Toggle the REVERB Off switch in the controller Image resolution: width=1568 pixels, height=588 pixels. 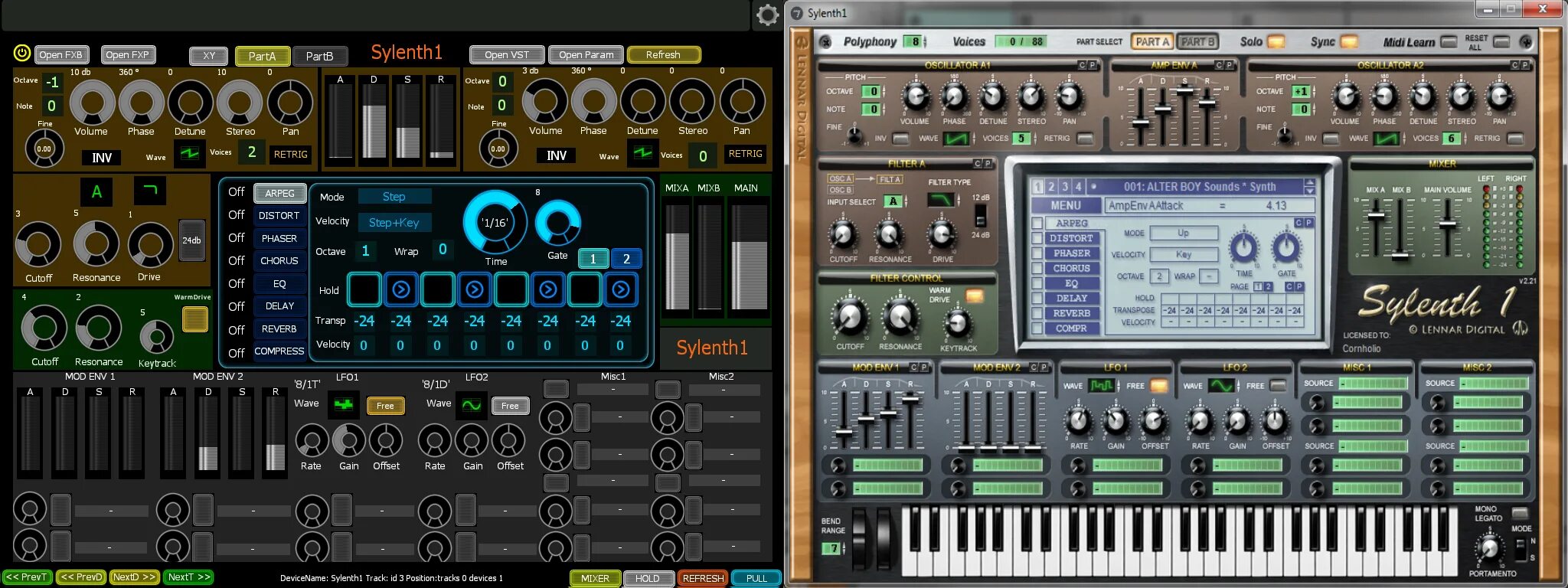point(237,330)
